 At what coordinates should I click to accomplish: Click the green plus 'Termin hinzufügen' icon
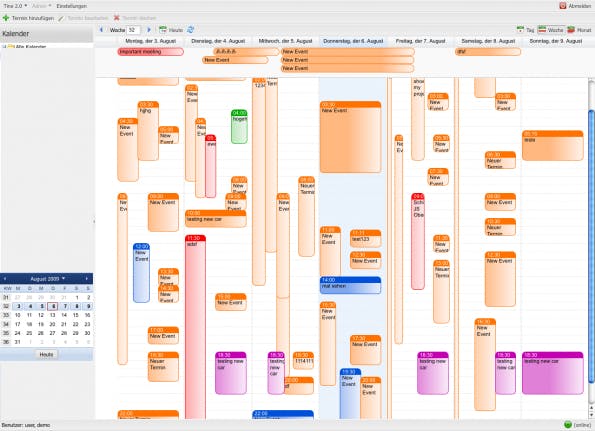(6, 18)
